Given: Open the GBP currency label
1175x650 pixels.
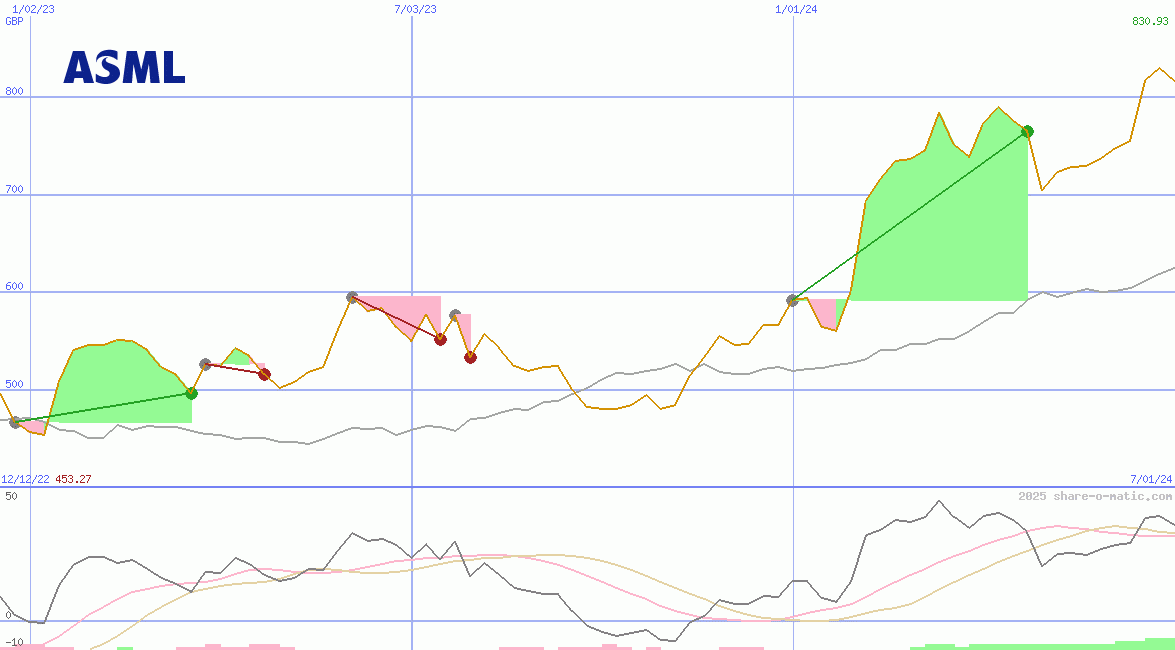Looking at the screenshot, I should [11, 21].
